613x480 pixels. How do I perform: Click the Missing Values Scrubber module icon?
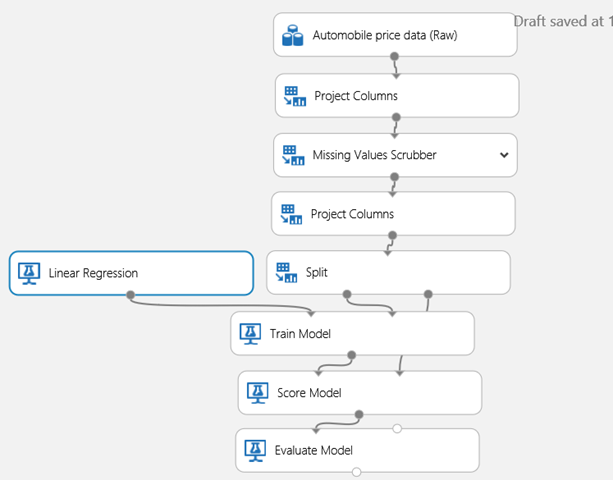293,155
